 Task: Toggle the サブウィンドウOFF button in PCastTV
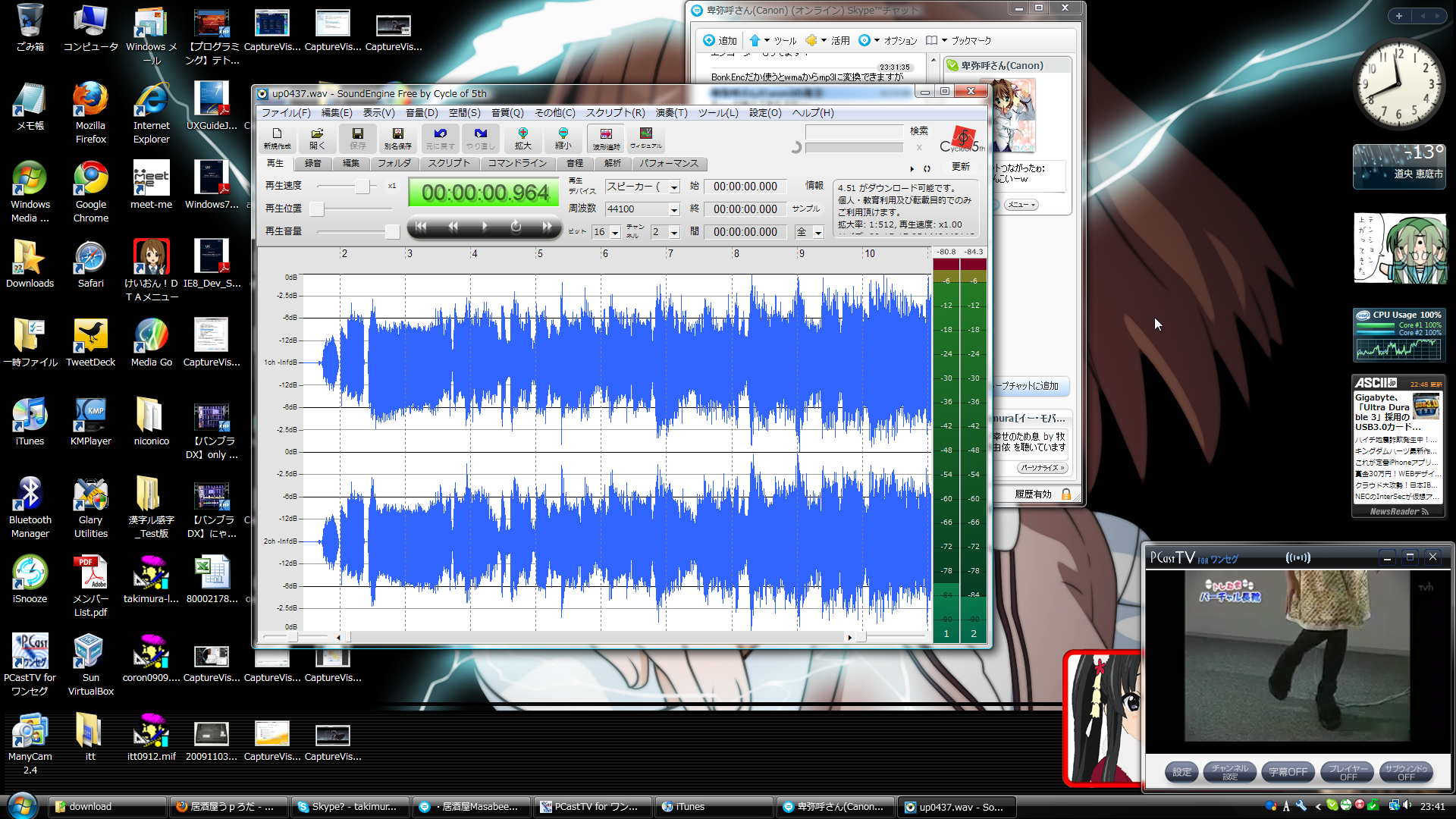tap(1406, 772)
